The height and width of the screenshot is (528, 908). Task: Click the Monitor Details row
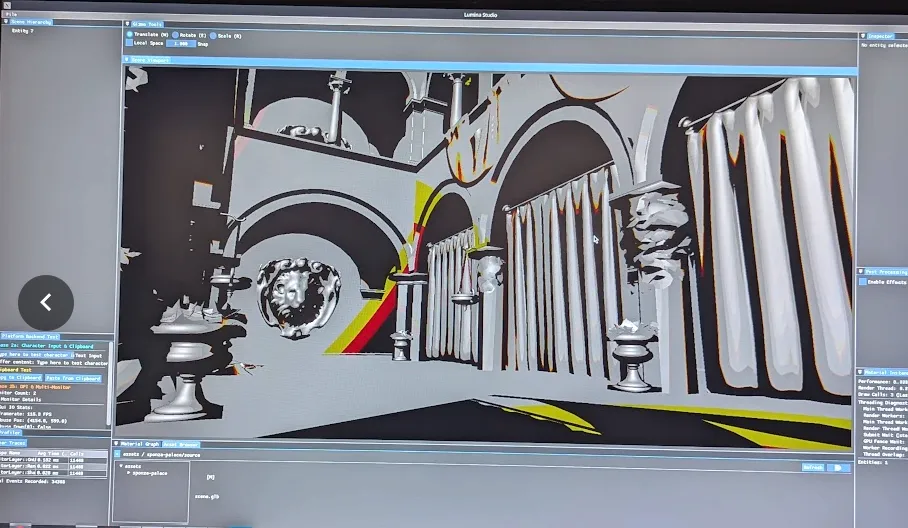click(x=21, y=399)
